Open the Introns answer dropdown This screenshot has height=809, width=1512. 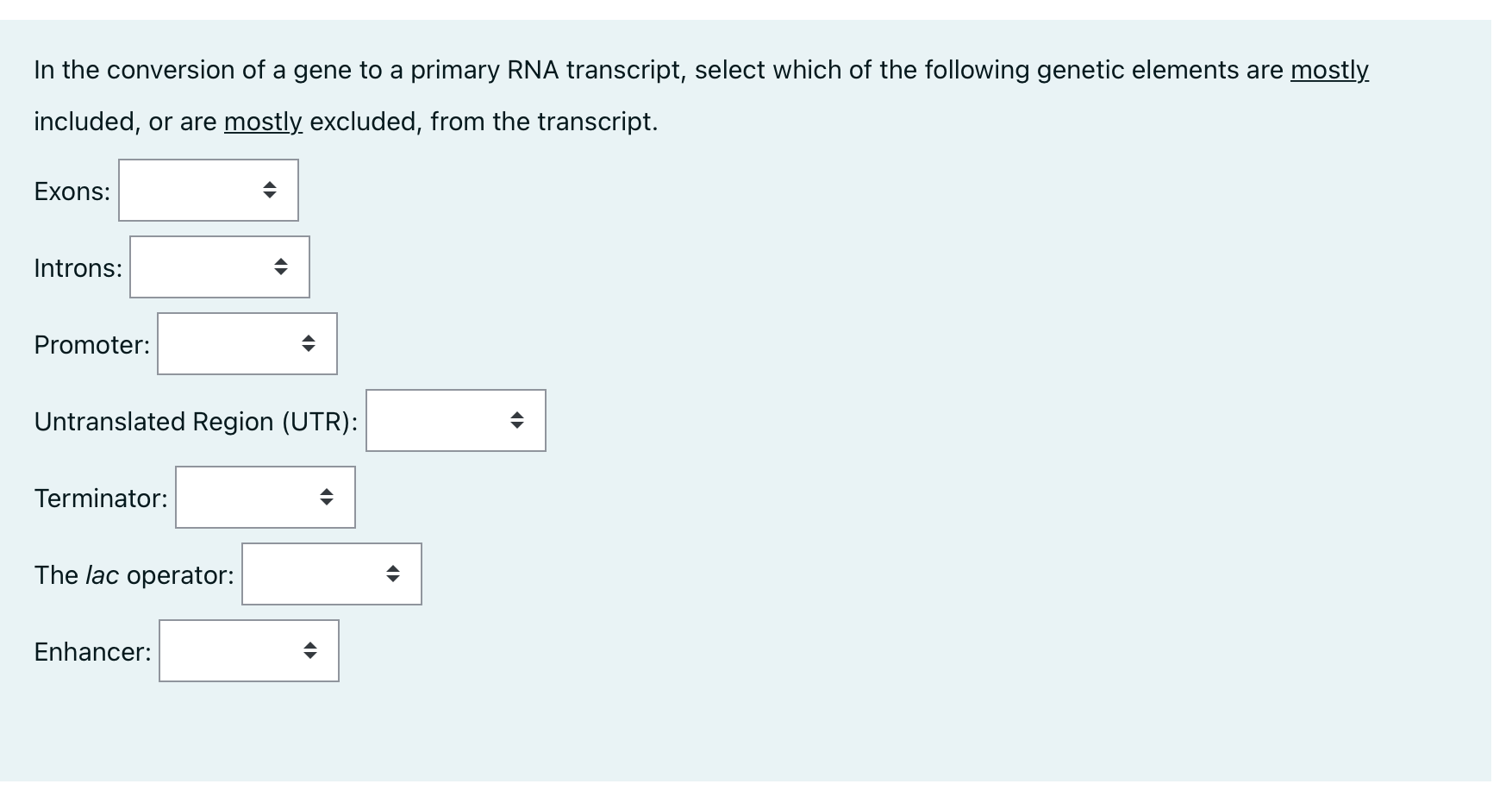219,267
